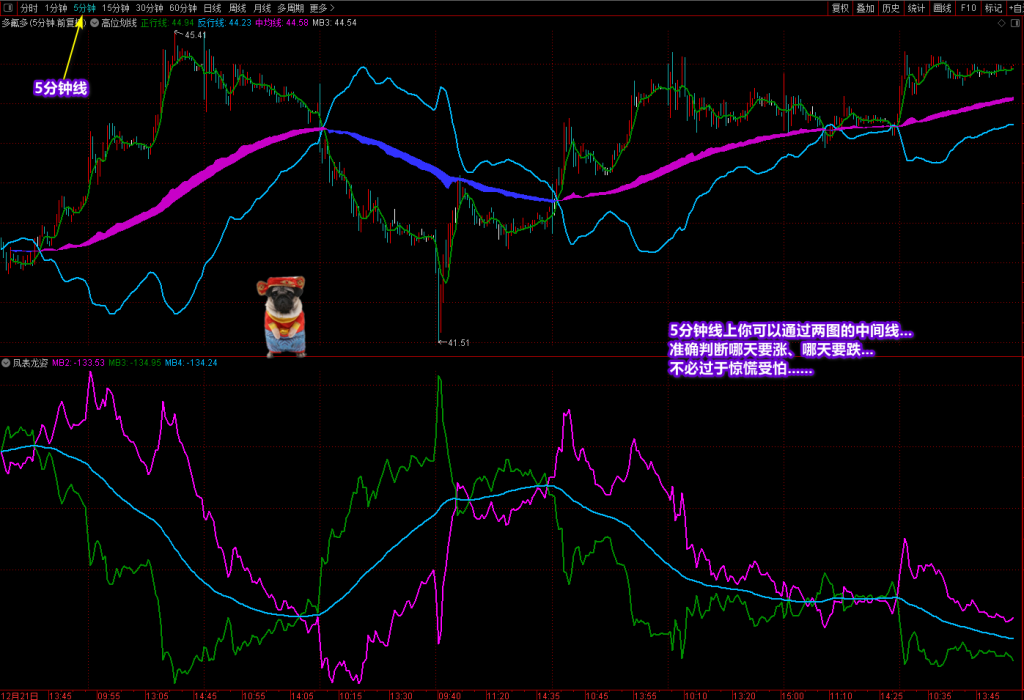Expand the 高位划线 indicator dropdown
Screen dimensions: 1024x700
(x=95, y=22)
